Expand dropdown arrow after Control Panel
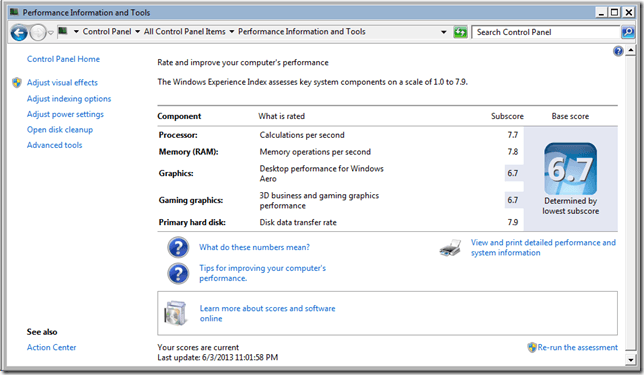This screenshot has width=644, height=375. coord(137,32)
